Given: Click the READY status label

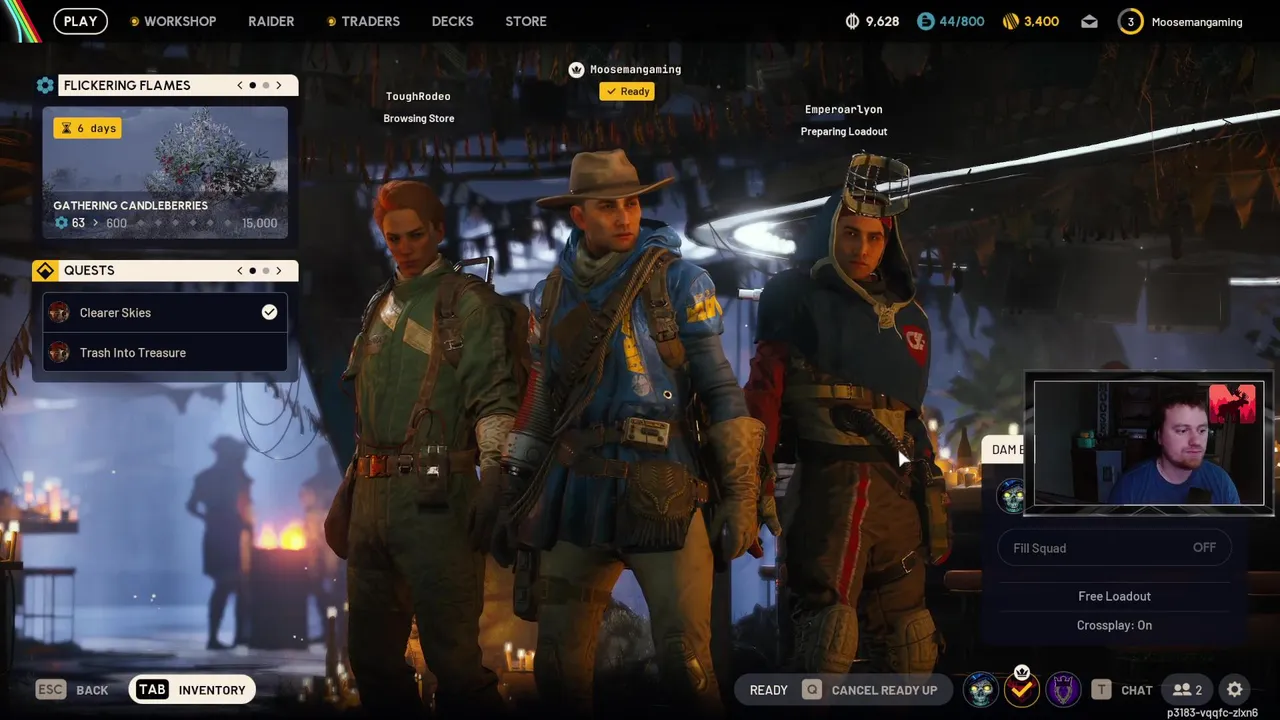Looking at the screenshot, I should (x=768, y=690).
